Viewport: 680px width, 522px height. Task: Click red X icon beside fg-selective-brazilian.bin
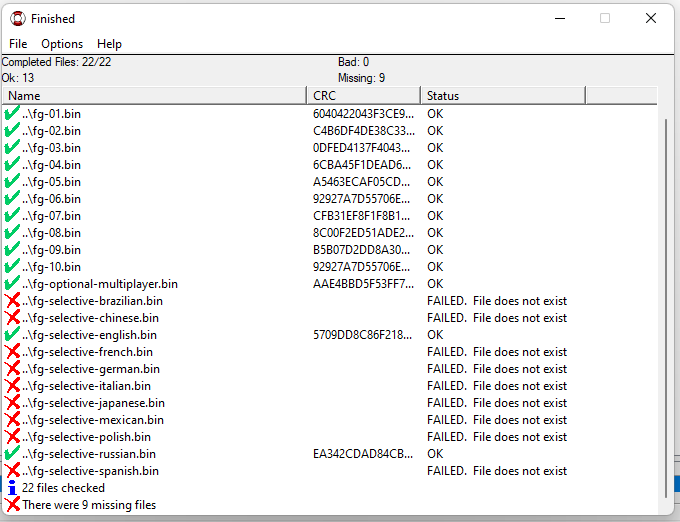click(x=12, y=300)
